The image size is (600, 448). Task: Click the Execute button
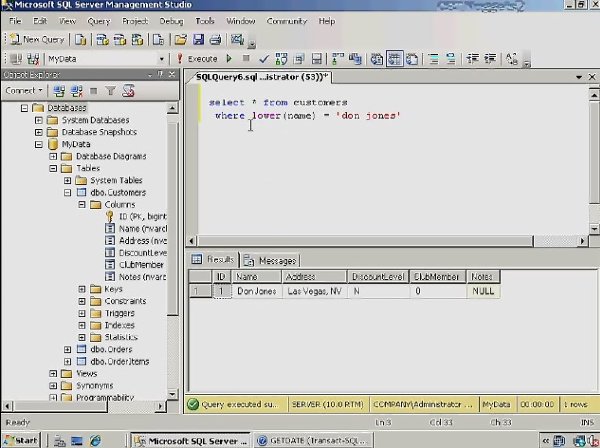pos(196,59)
